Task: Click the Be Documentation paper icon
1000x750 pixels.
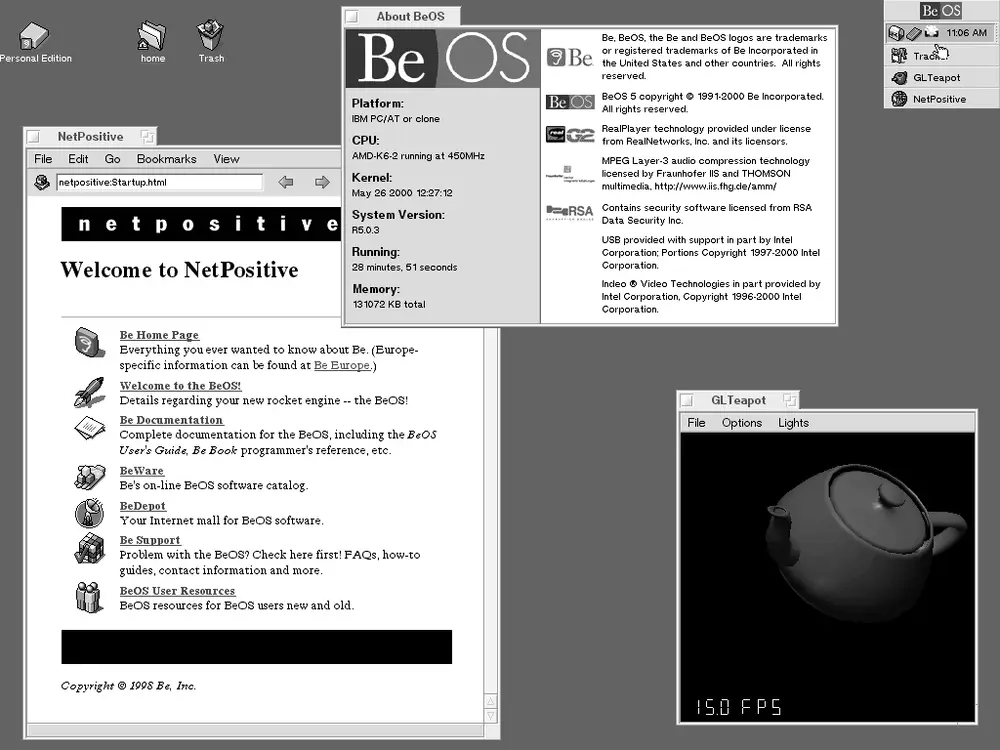Action: point(90,428)
